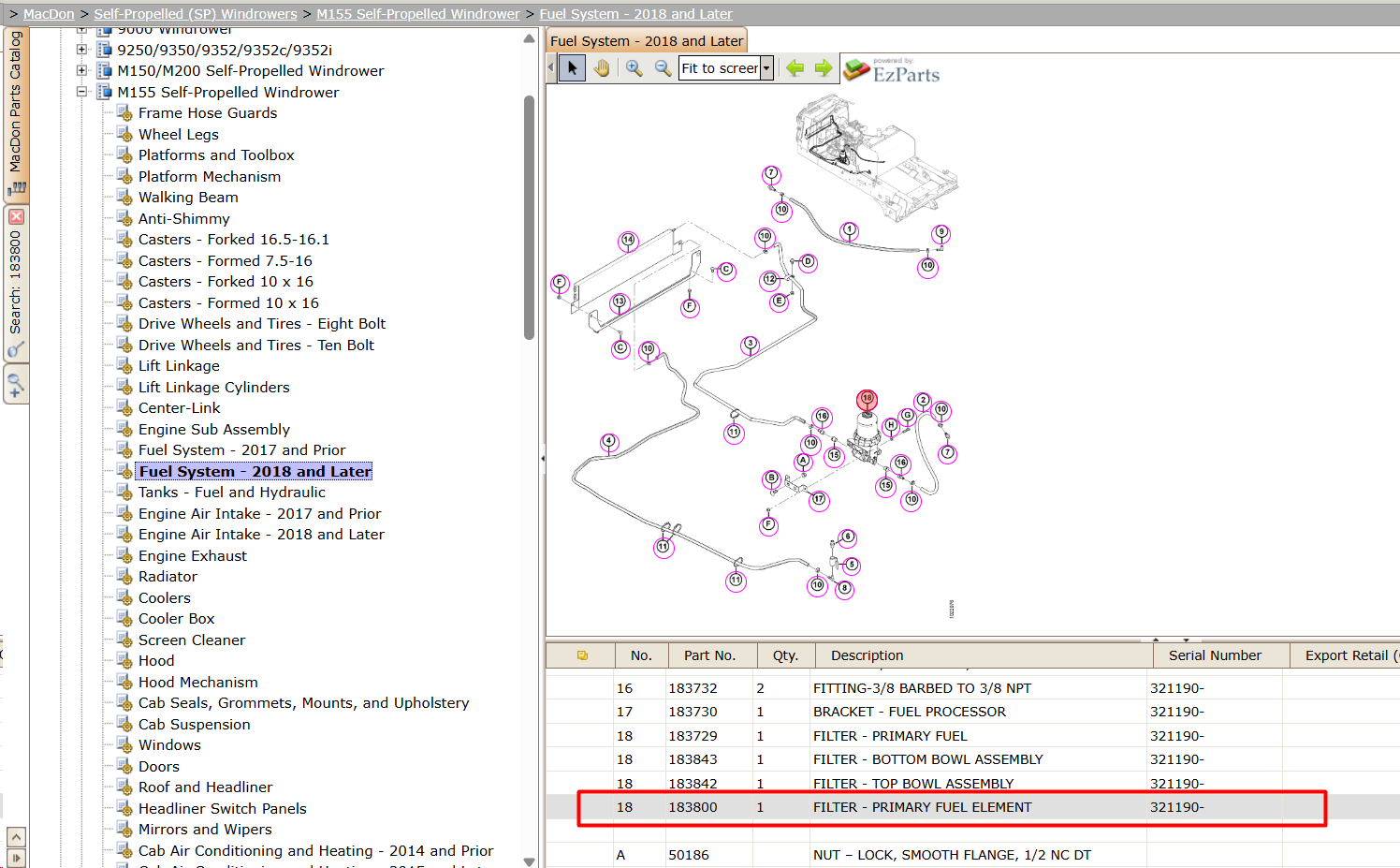Viewport: 1400px width, 868px height.
Task: Open the Fit to screen zoom dropdown
Action: click(x=766, y=68)
